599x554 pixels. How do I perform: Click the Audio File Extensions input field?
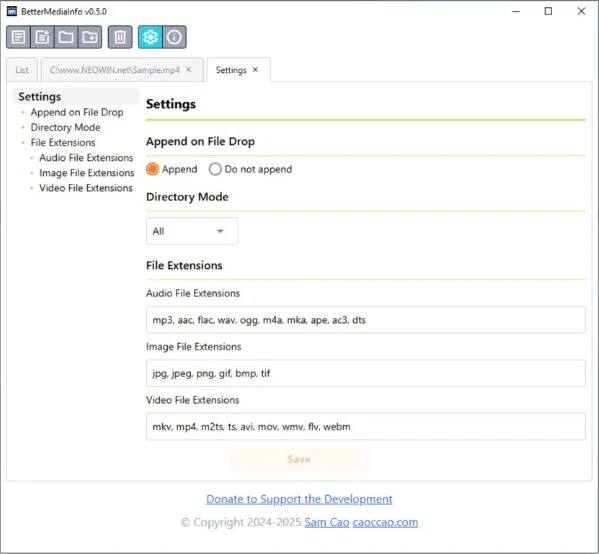pyautogui.click(x=366, y=320)
